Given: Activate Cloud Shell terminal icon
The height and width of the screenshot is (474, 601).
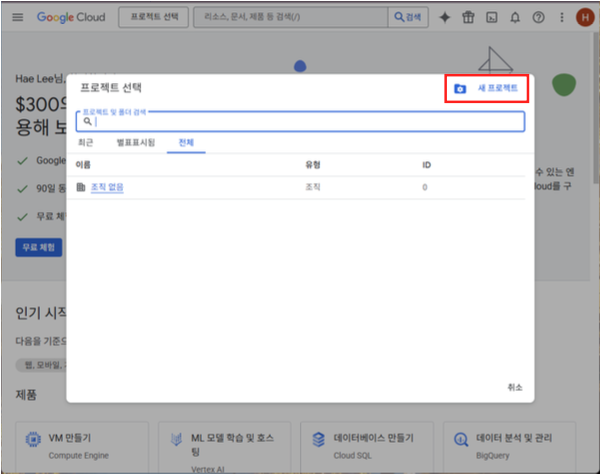Looking at the screenshot, I should [492, 17].
